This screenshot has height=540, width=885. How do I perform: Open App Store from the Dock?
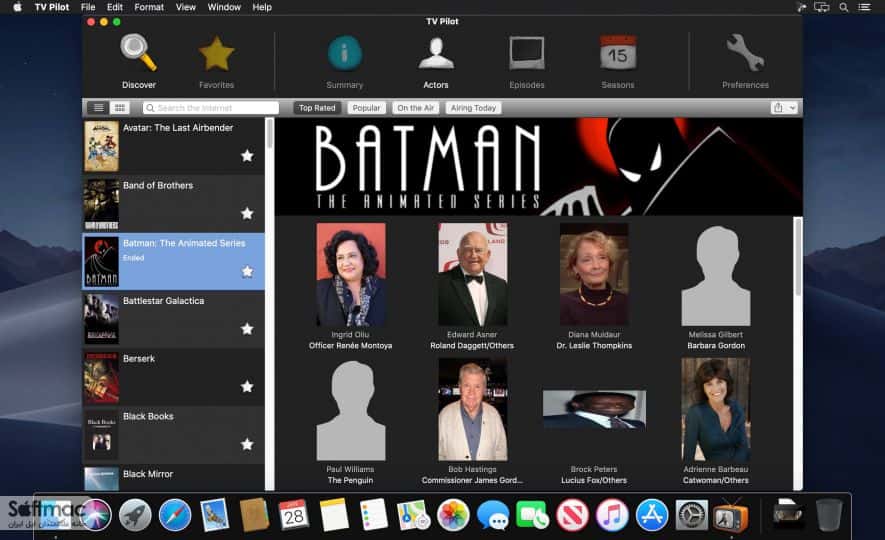click(652, 515)
